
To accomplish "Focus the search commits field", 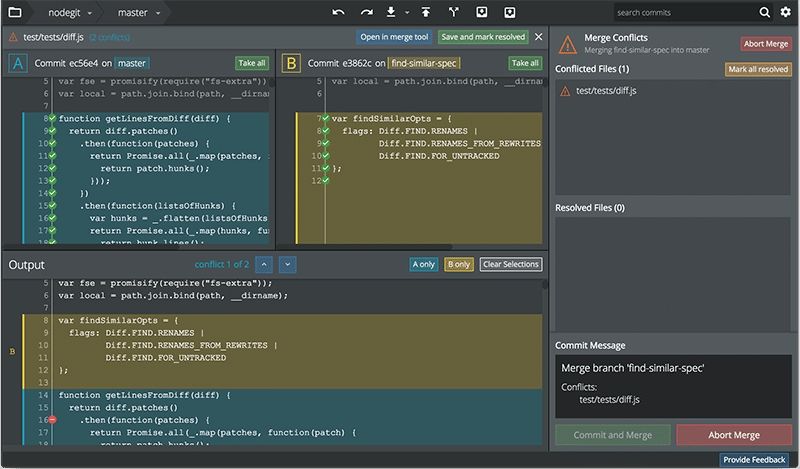I will [x=686, y=12].
